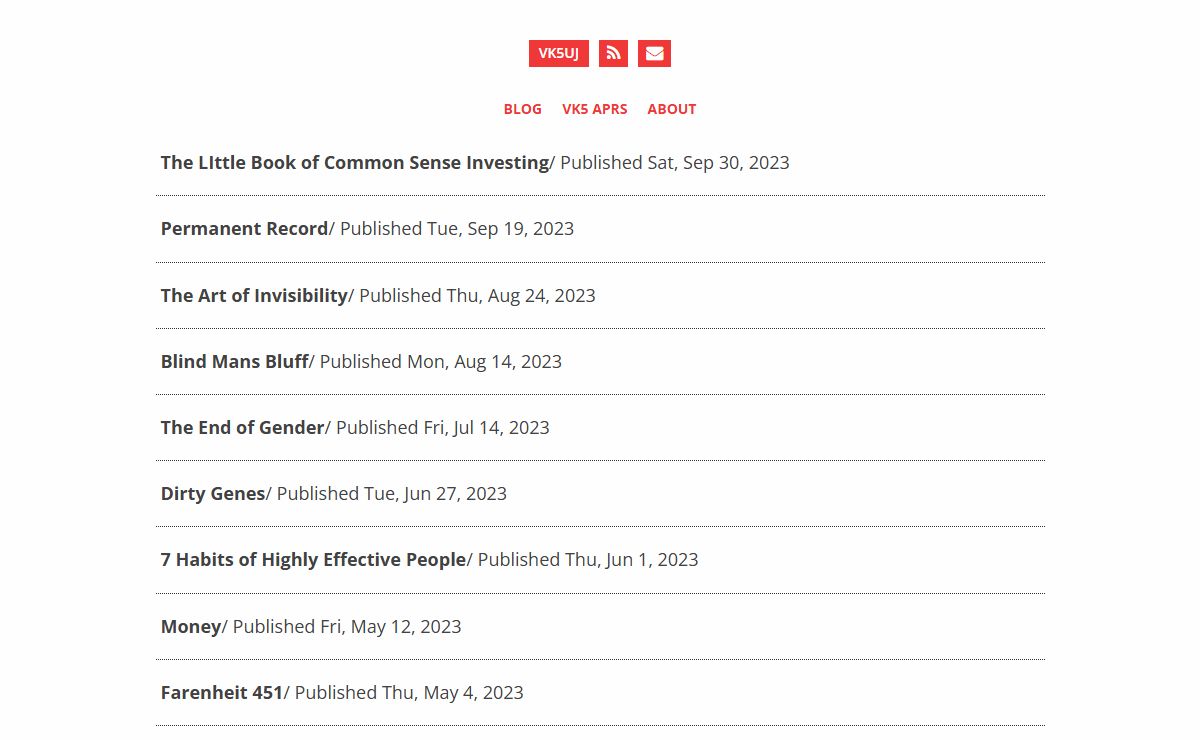
Task: Open the RSS feed icon
Action: click(613, 54)
